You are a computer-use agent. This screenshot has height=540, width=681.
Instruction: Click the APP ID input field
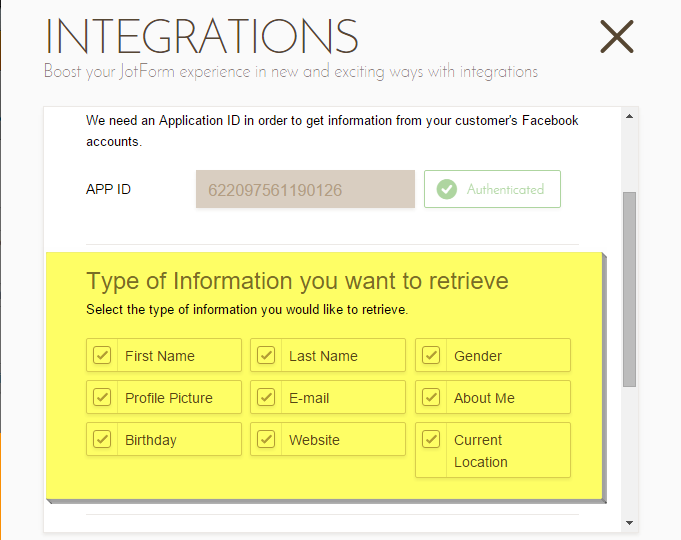[305, 189]
